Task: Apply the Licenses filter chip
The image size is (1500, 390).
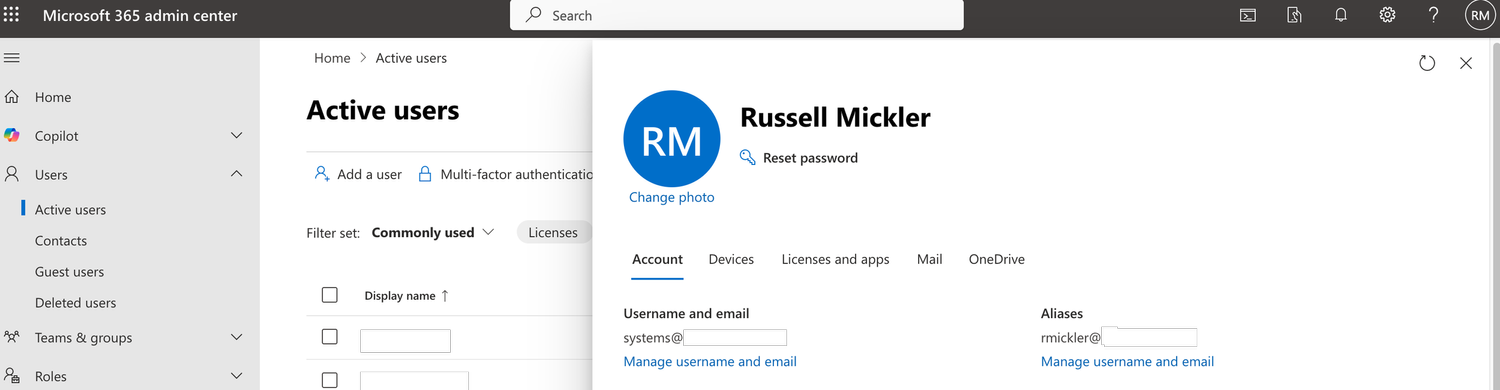Action: click(x=553, y=232)
